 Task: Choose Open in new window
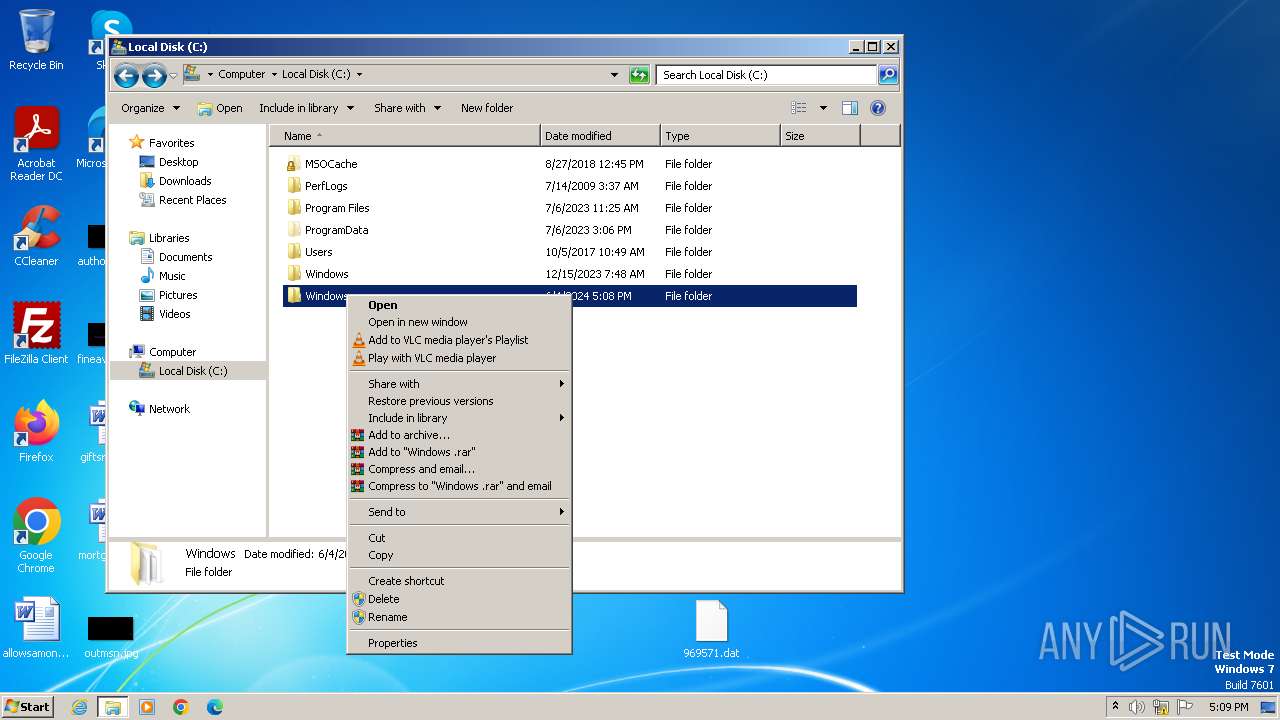[459, 322]
